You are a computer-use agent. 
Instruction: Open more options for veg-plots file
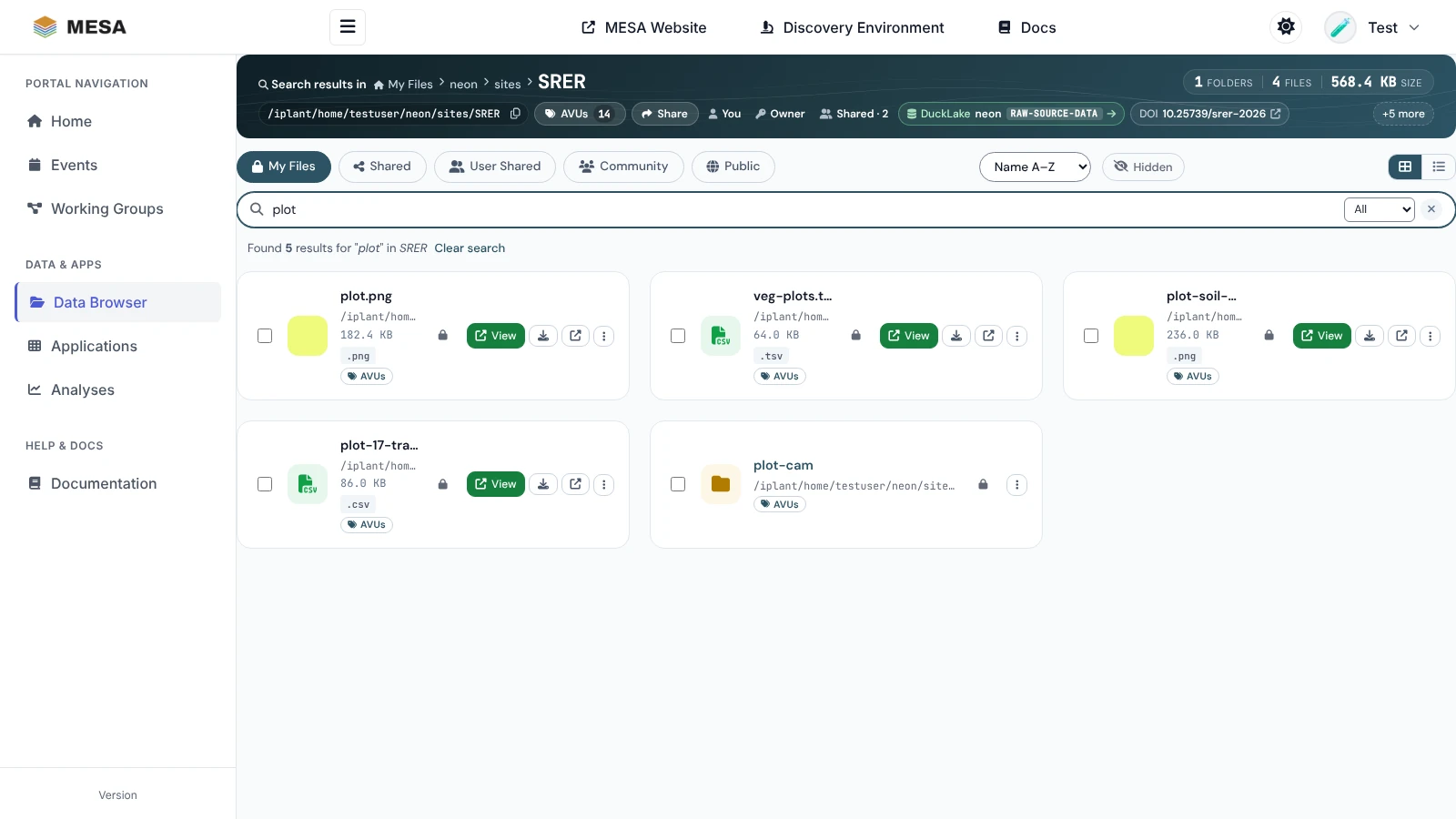(x=1017, y=336)
